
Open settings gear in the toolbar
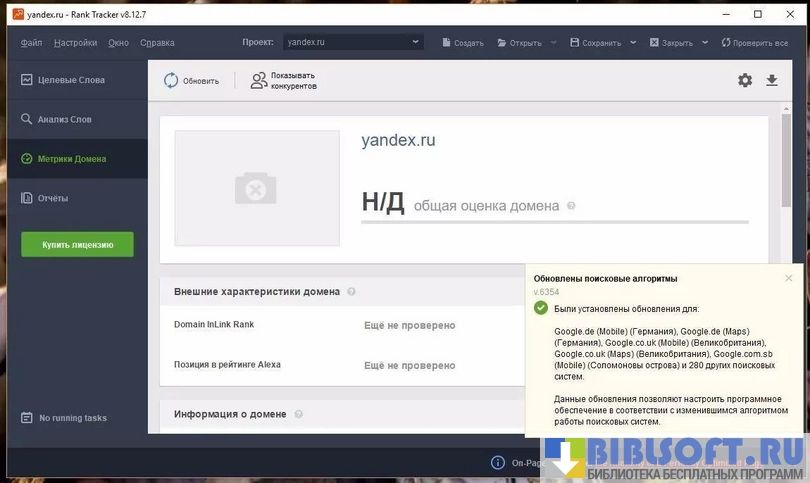coord(745,80)
